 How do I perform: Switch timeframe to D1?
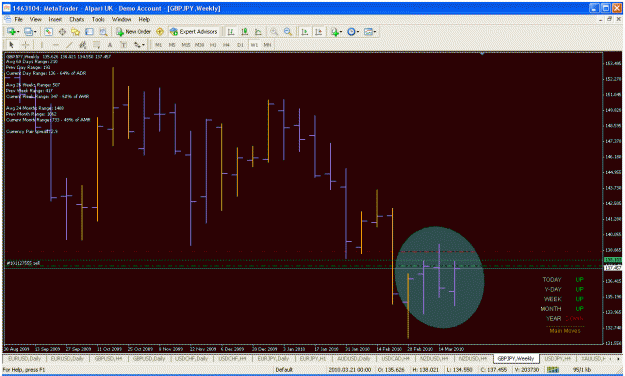click(240, 45)
